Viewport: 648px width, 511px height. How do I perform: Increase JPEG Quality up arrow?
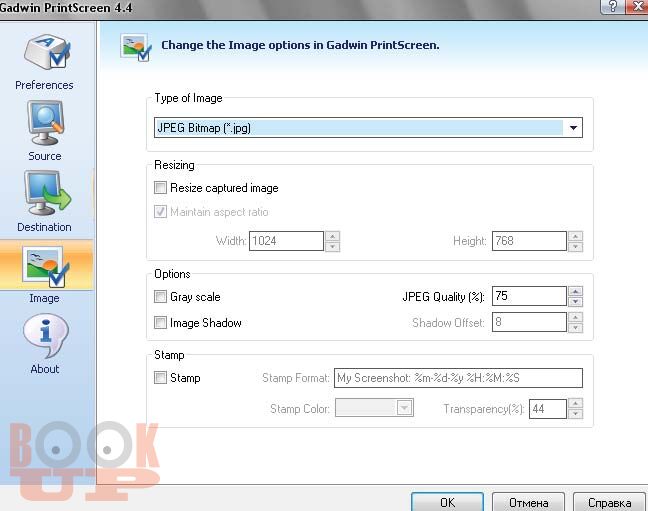tap(576, 291)
